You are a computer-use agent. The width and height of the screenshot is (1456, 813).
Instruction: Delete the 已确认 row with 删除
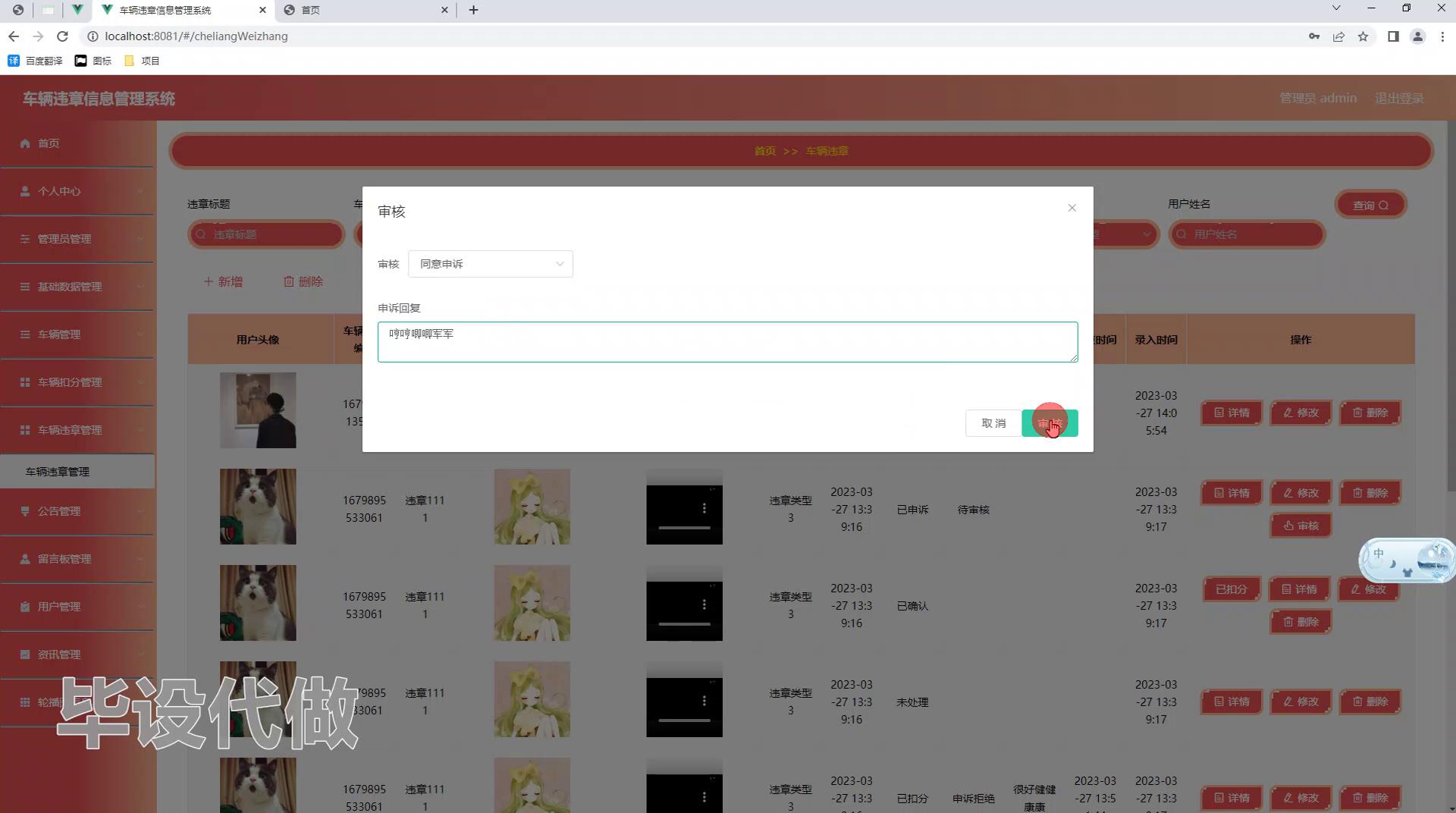click(1301, 622)
